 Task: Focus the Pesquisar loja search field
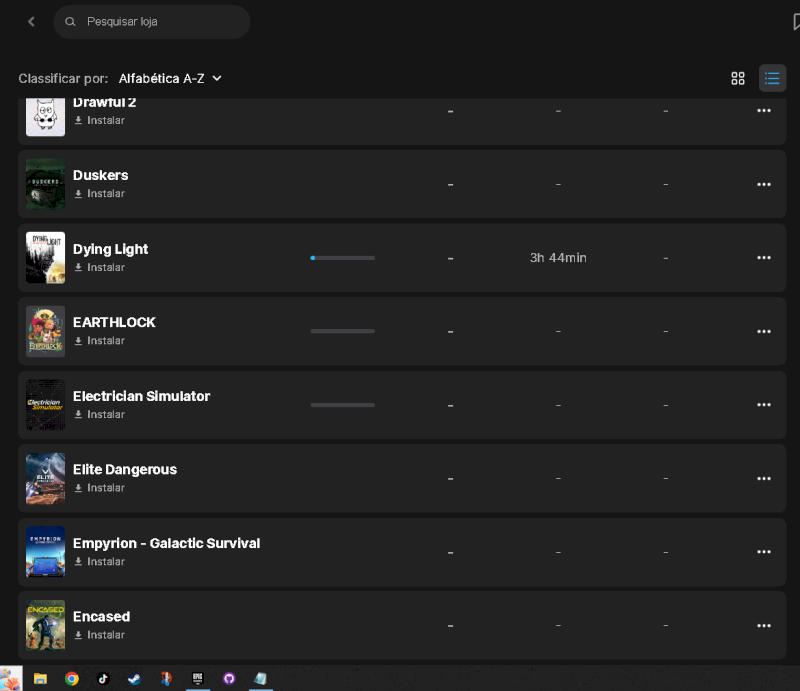click(152, 22)
